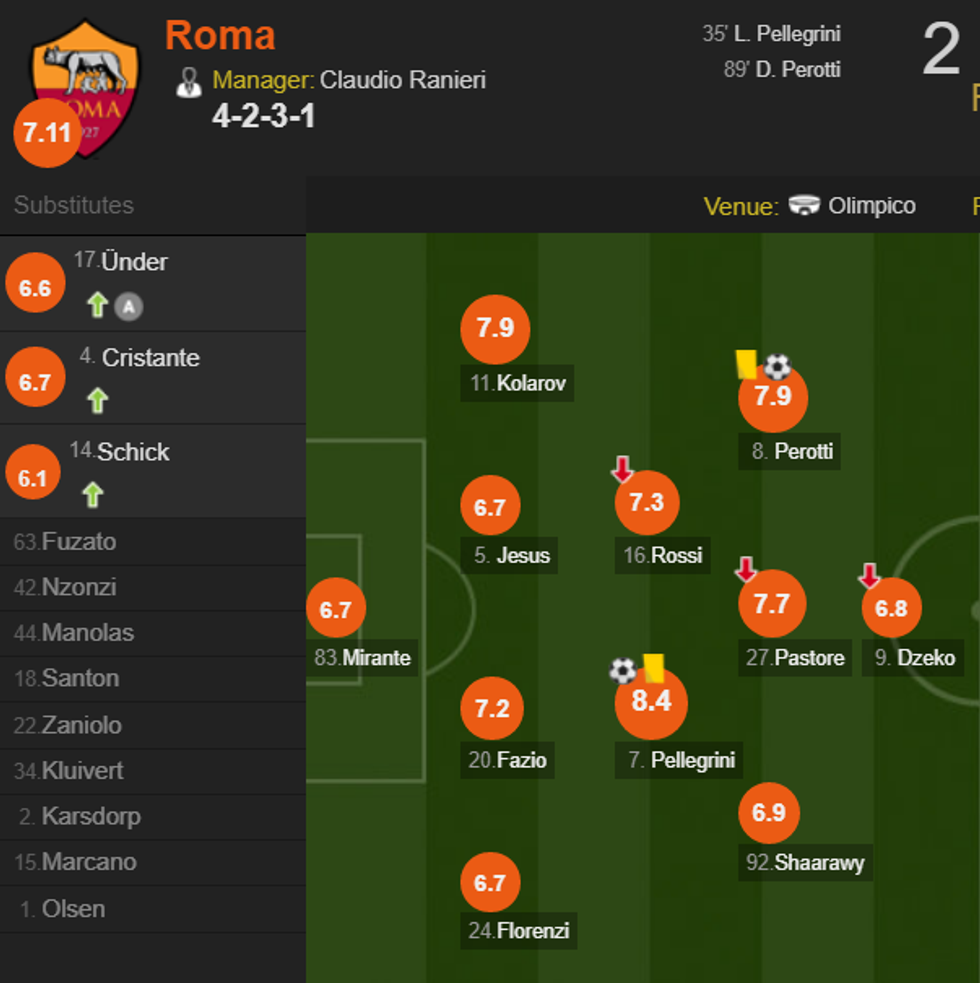Click the Roma team name heading
Viewport: 980px width, 983px height.
coord(220,36)
